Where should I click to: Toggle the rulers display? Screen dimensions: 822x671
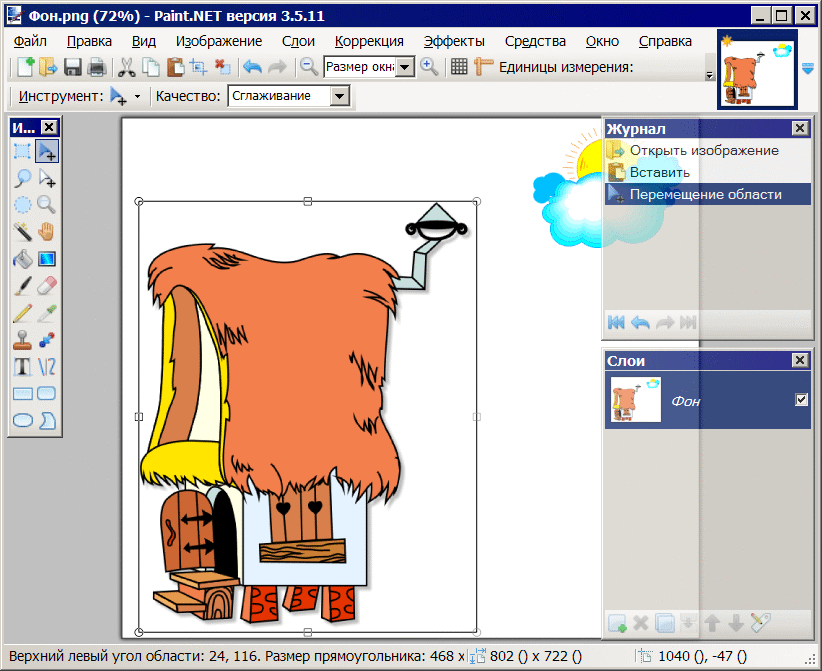tap(484, 67)
